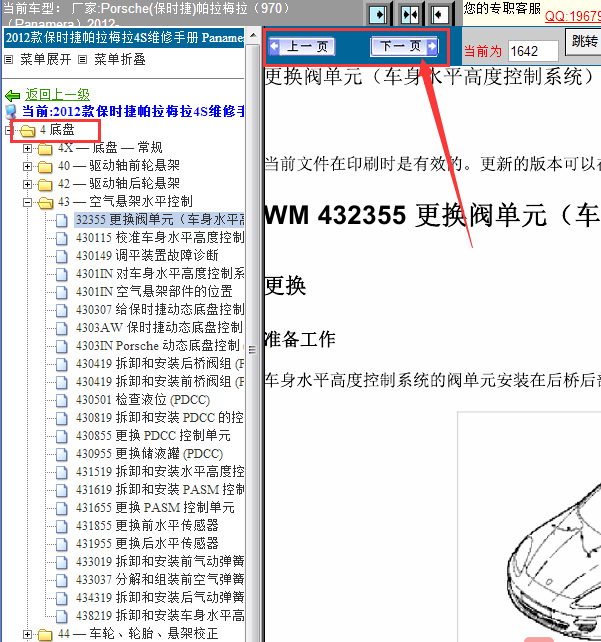Viewport: 601px width, 642px height.
Task: Open 430819 拆卸和安装 PDCC document
Action: click(x=160, y=418)
